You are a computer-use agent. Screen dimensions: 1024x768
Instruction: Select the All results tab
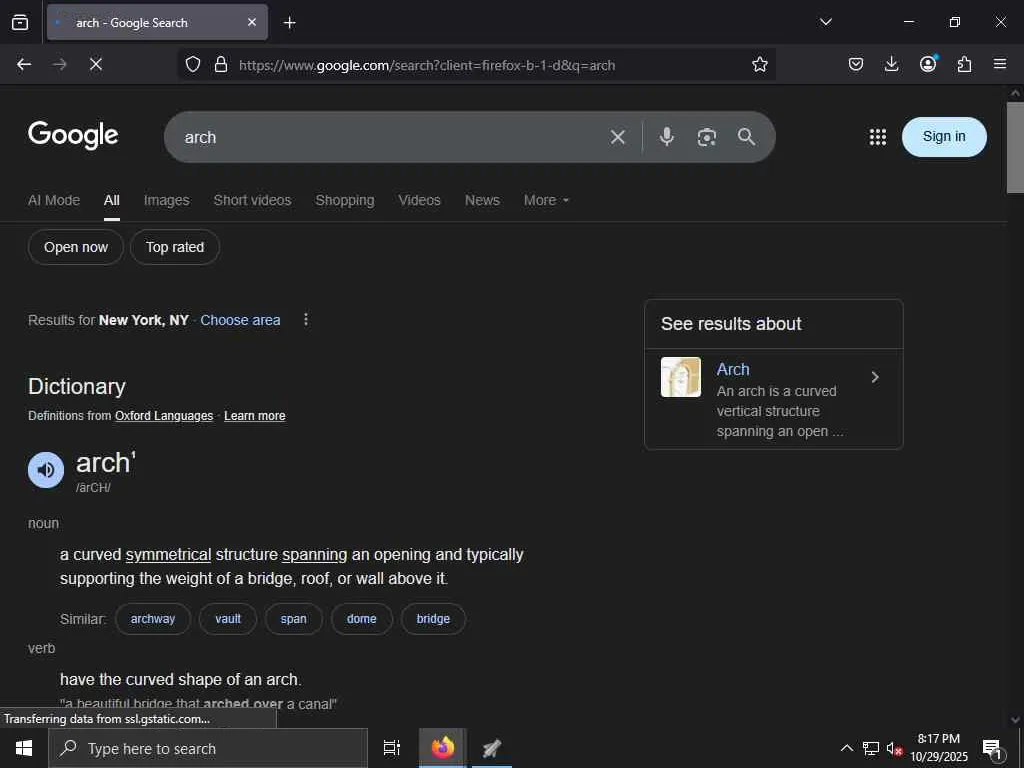(x=112, y=200)
